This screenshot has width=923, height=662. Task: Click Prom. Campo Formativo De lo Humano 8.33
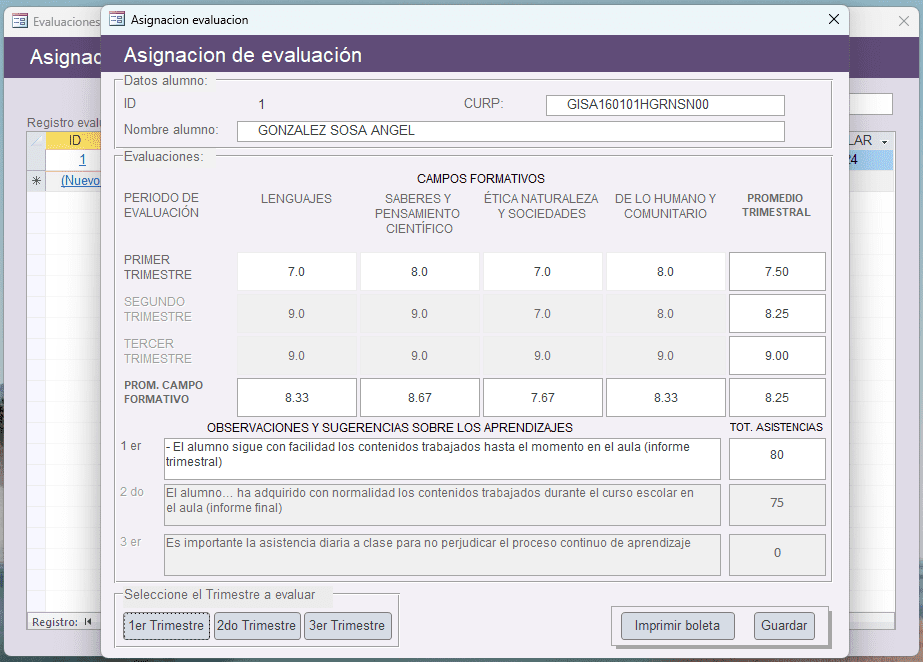[x=666, y=398]
